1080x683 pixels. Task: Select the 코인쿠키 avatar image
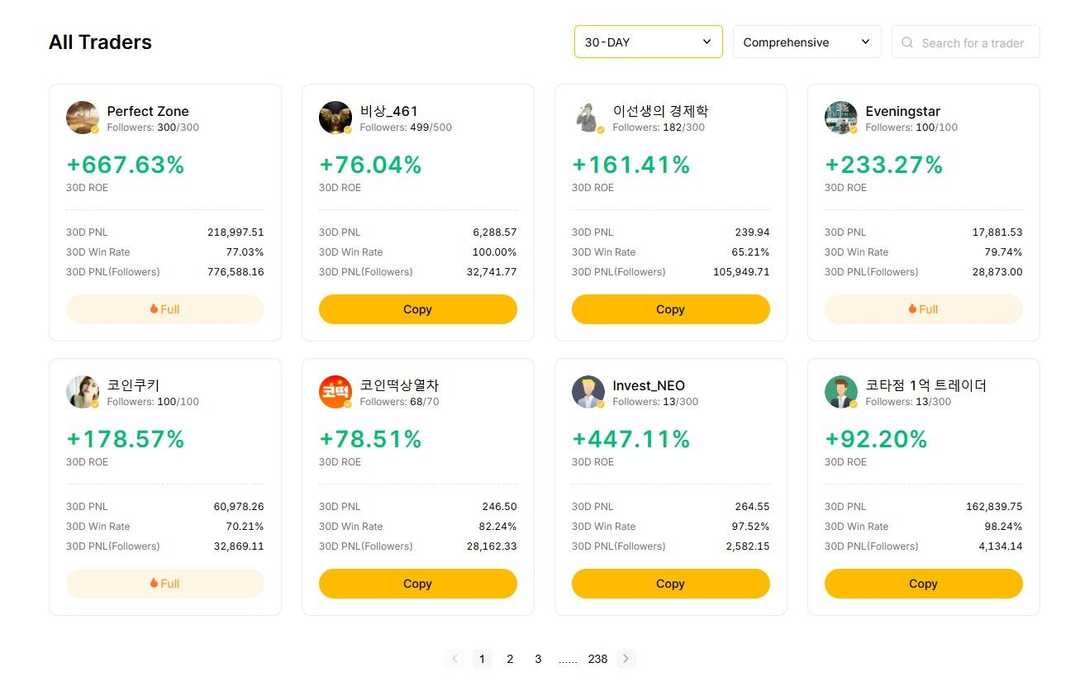(x=82, y=392)
